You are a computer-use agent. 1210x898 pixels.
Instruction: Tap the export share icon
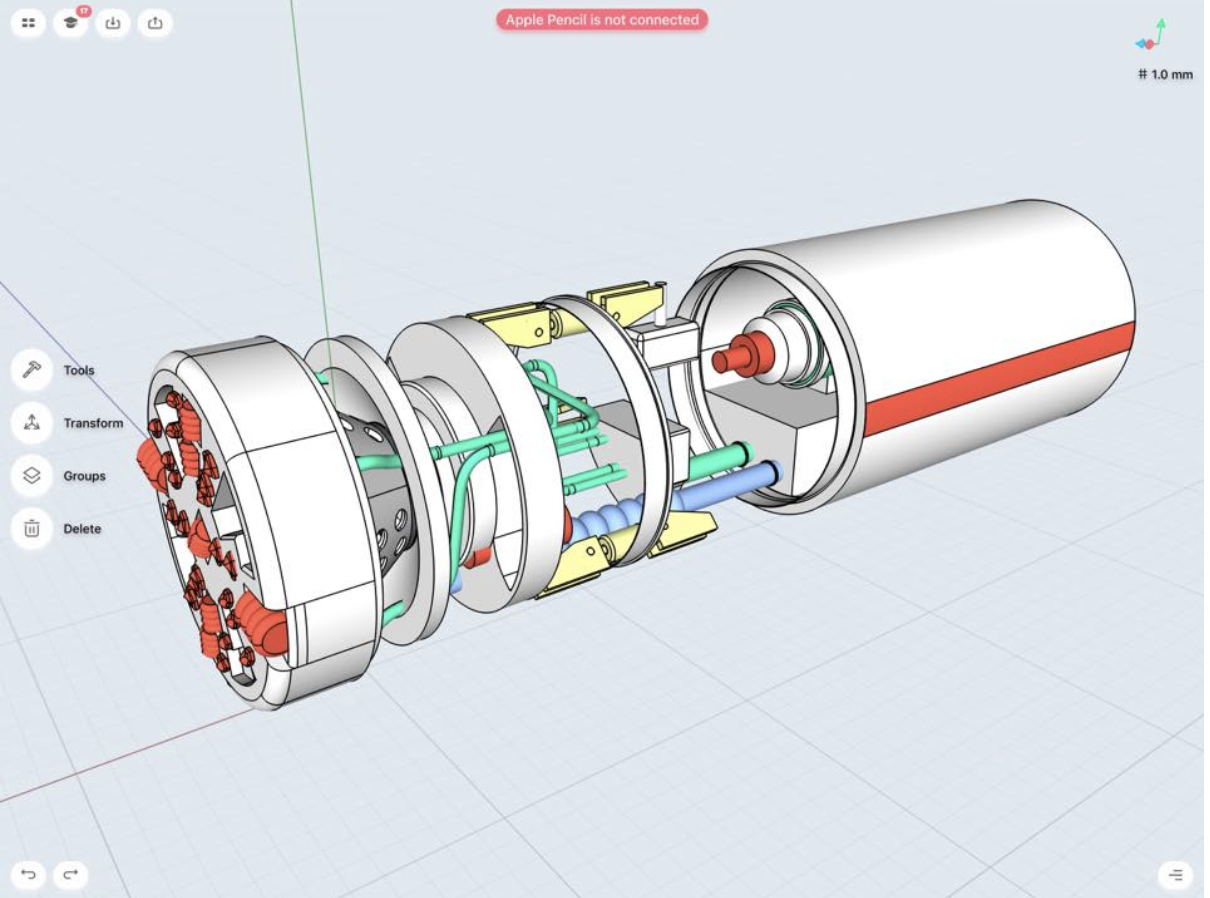[x=154, y=22]
